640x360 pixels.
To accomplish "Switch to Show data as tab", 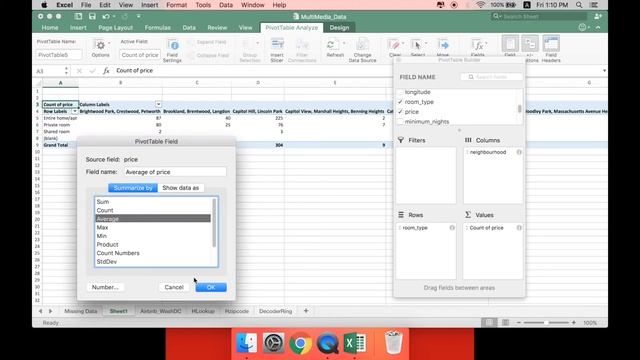I will coord(180,188).
